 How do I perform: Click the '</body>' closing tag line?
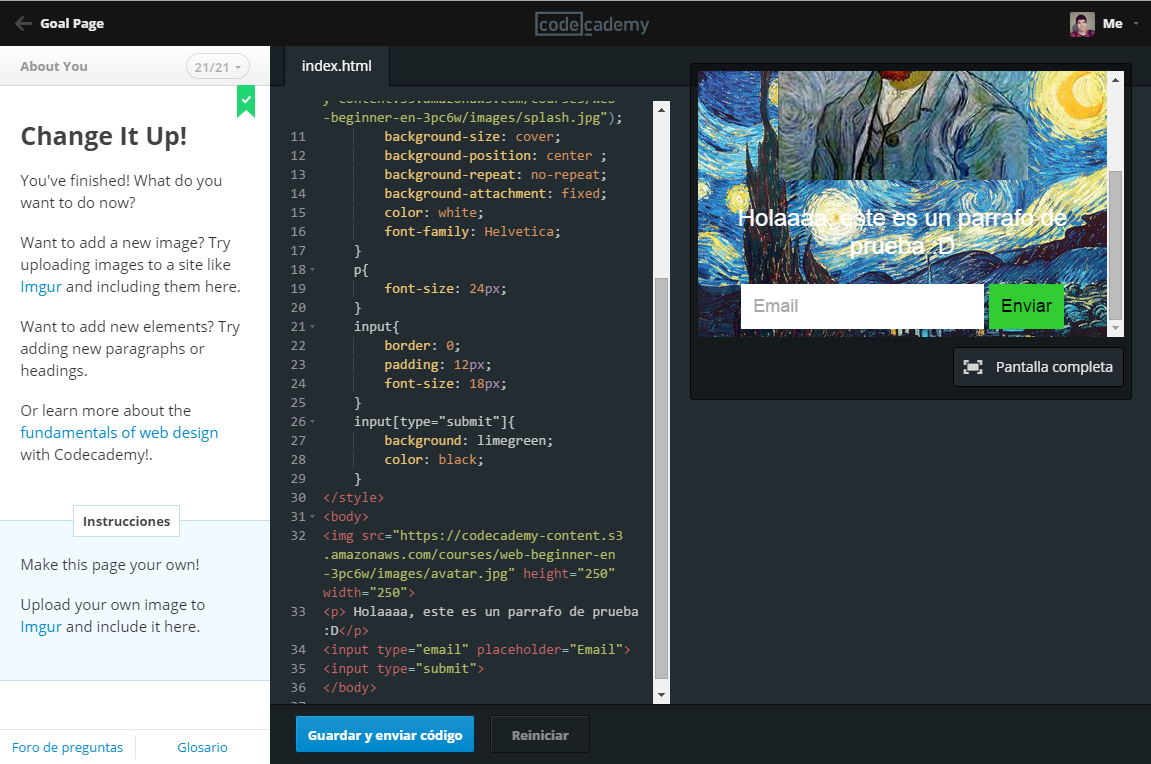(x=349, y=688)
